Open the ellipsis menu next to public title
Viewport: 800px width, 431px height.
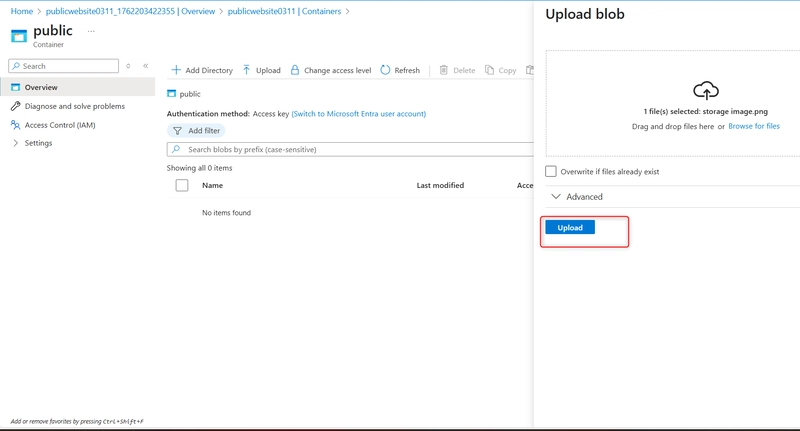(91, 31)
